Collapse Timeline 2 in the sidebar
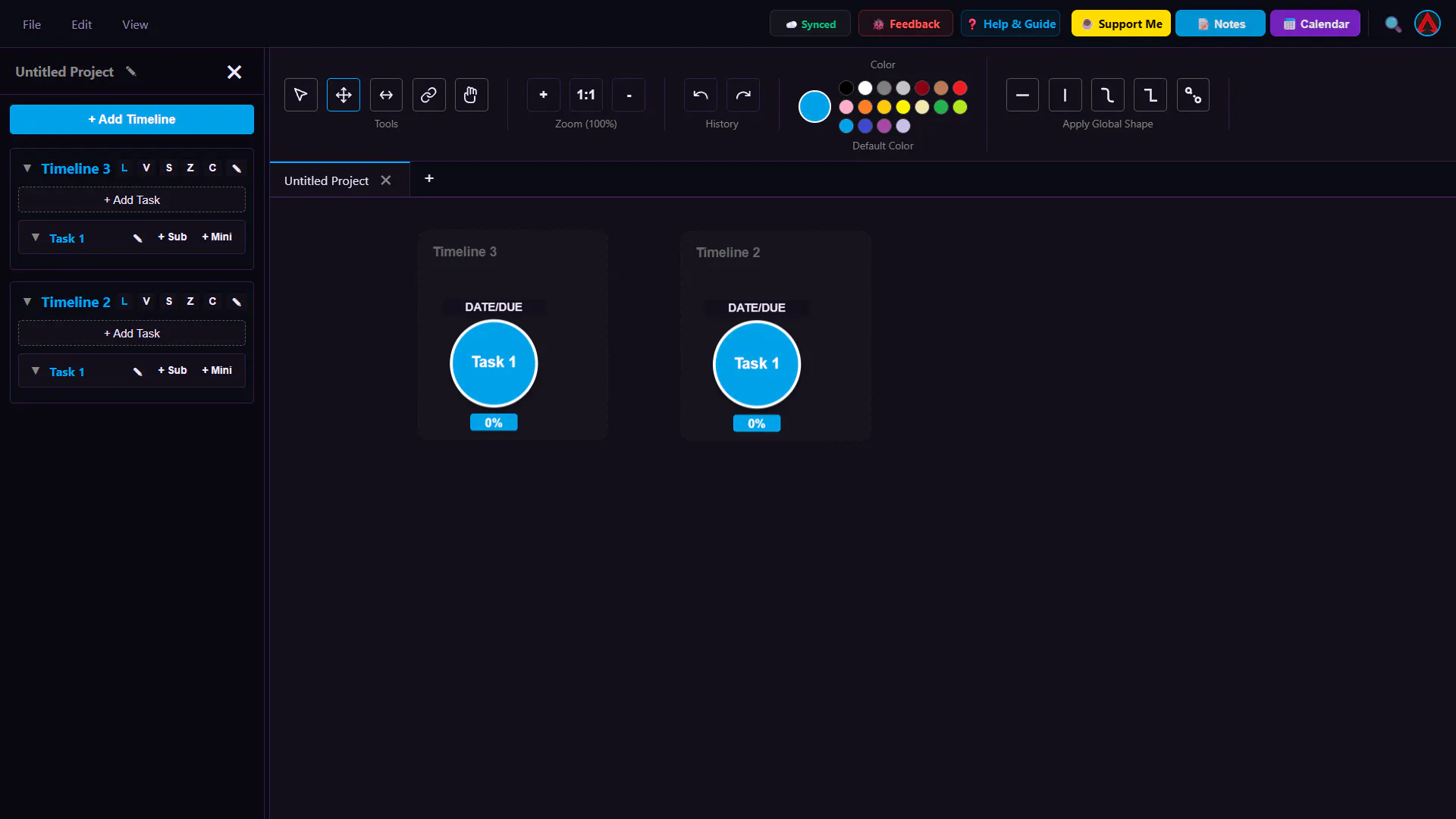This screenshot has height=819, width=1456. pos(27,302)
